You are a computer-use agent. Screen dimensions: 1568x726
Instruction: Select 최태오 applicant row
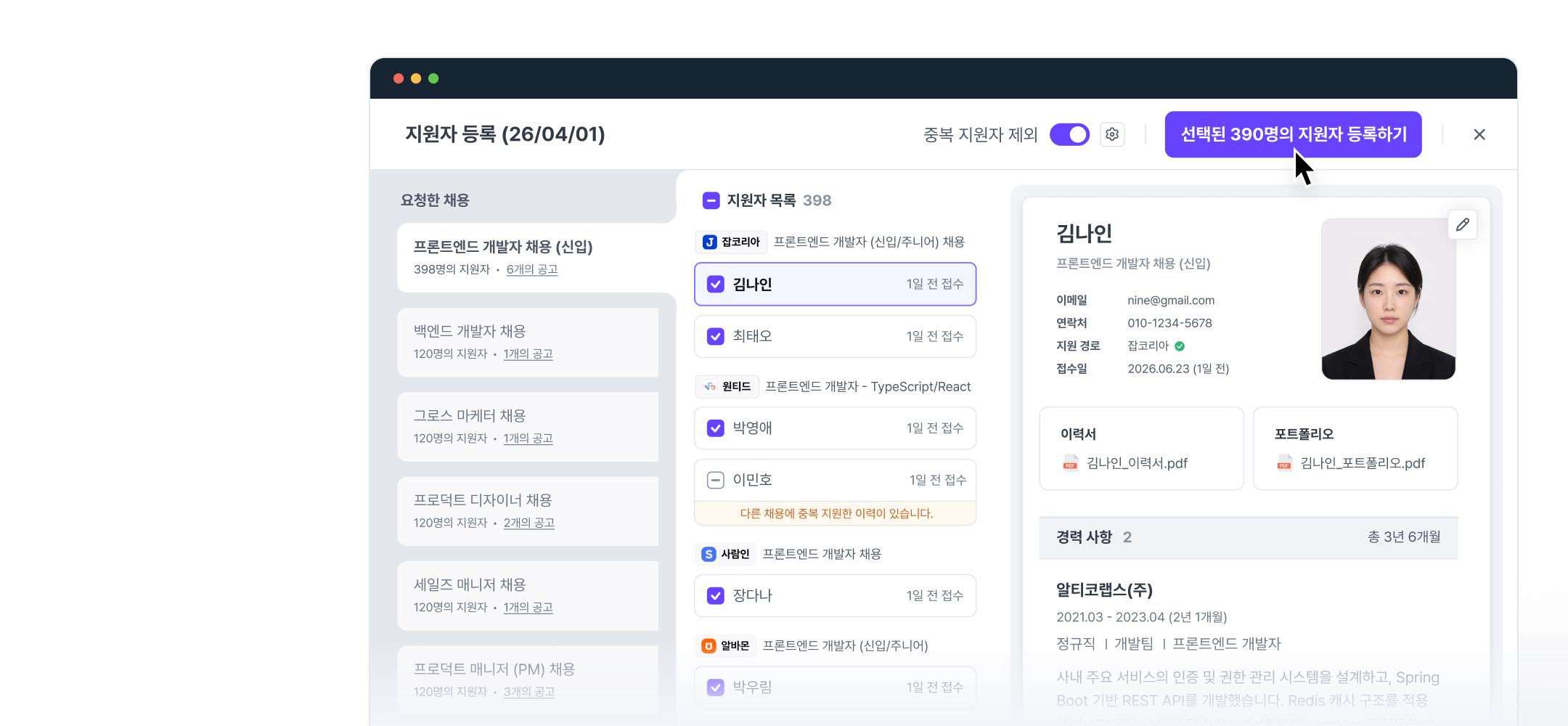point(836,337)
